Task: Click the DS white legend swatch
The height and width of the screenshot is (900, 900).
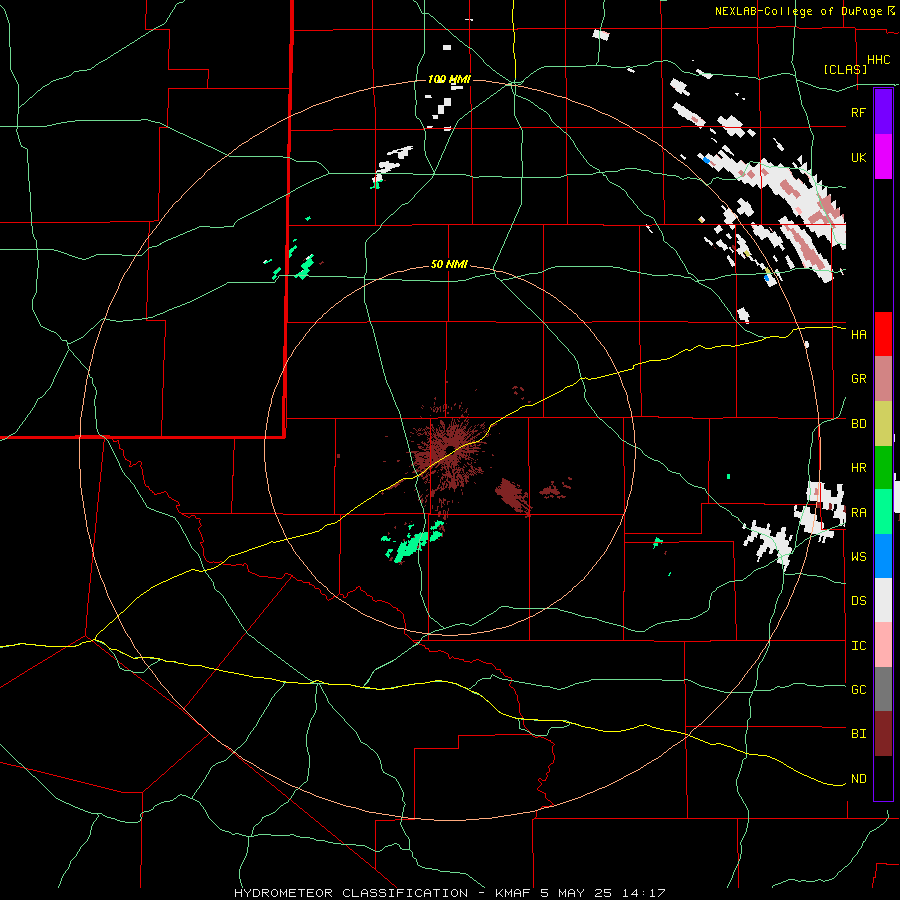Action: tap(883, 600)
